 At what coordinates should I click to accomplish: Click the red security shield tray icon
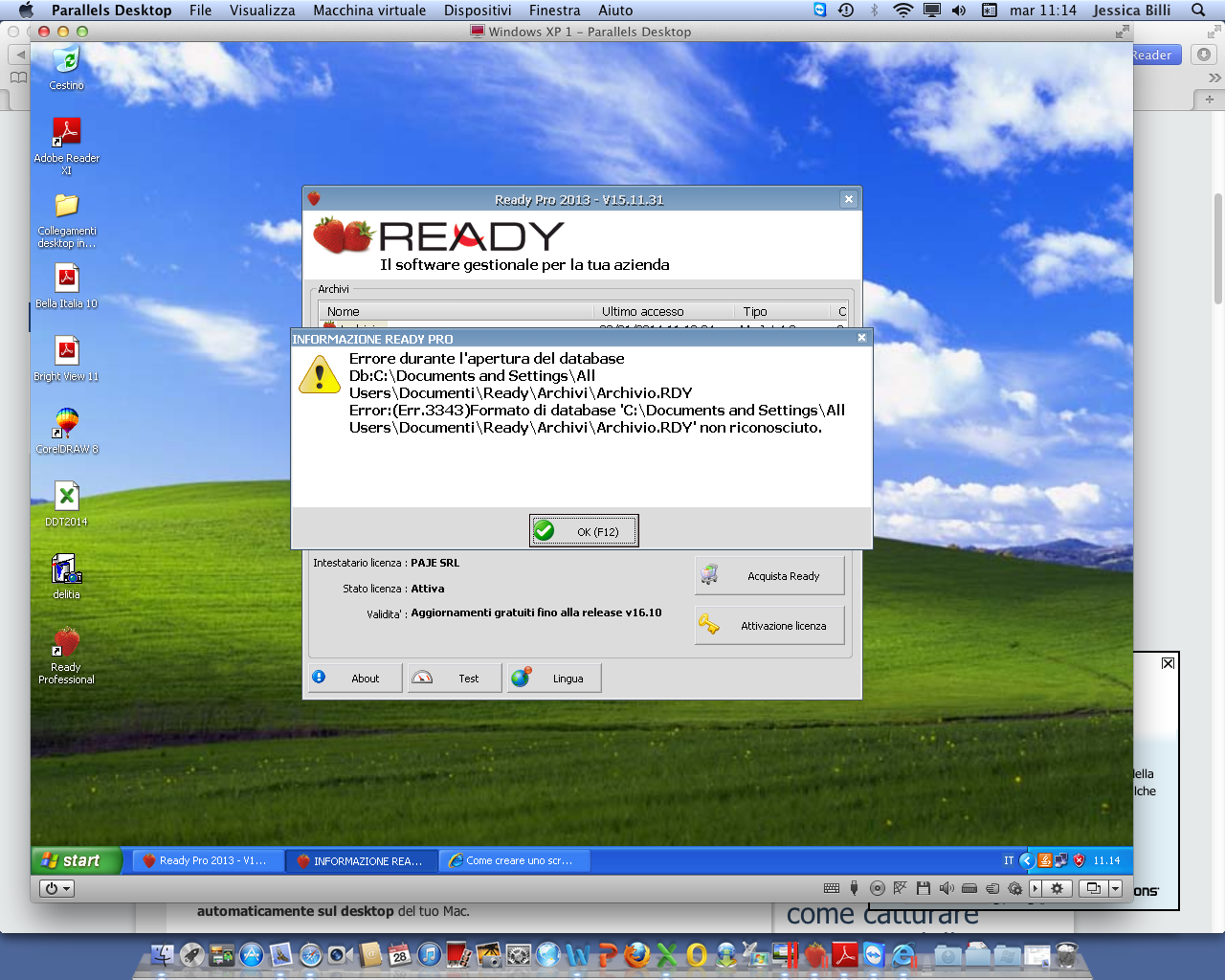pyautogui.click(x=1079, y=860)
